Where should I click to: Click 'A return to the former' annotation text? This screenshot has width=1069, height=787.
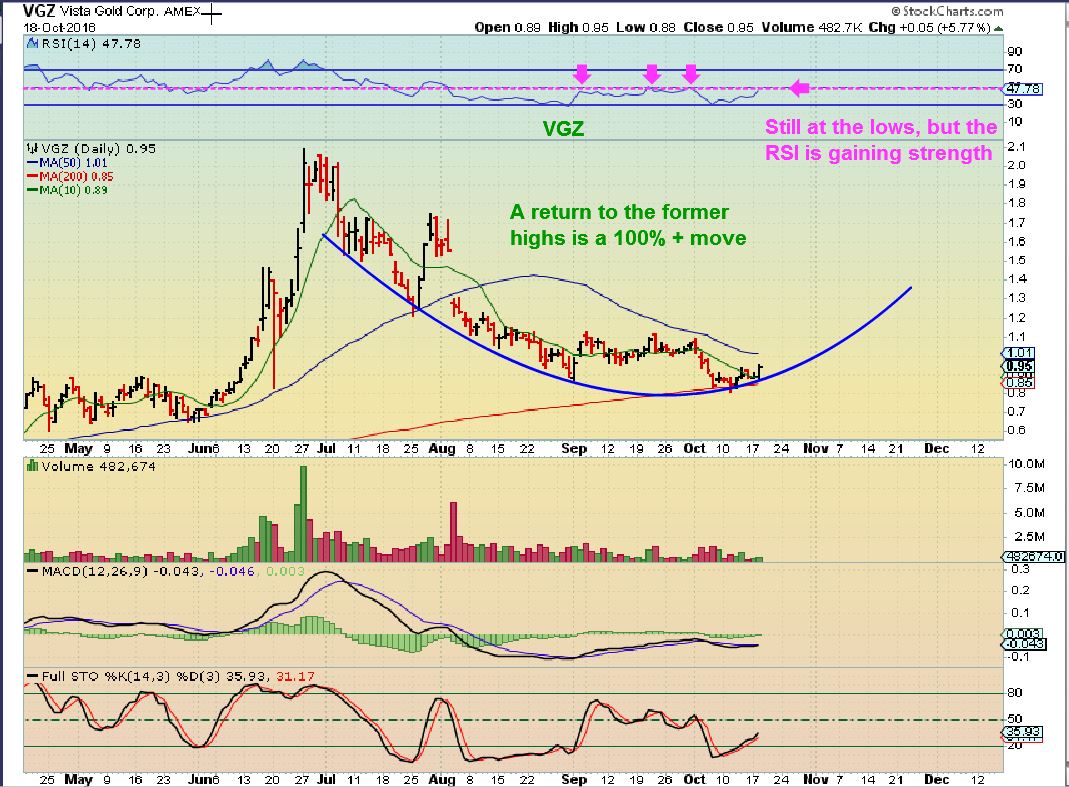(619, 212)
